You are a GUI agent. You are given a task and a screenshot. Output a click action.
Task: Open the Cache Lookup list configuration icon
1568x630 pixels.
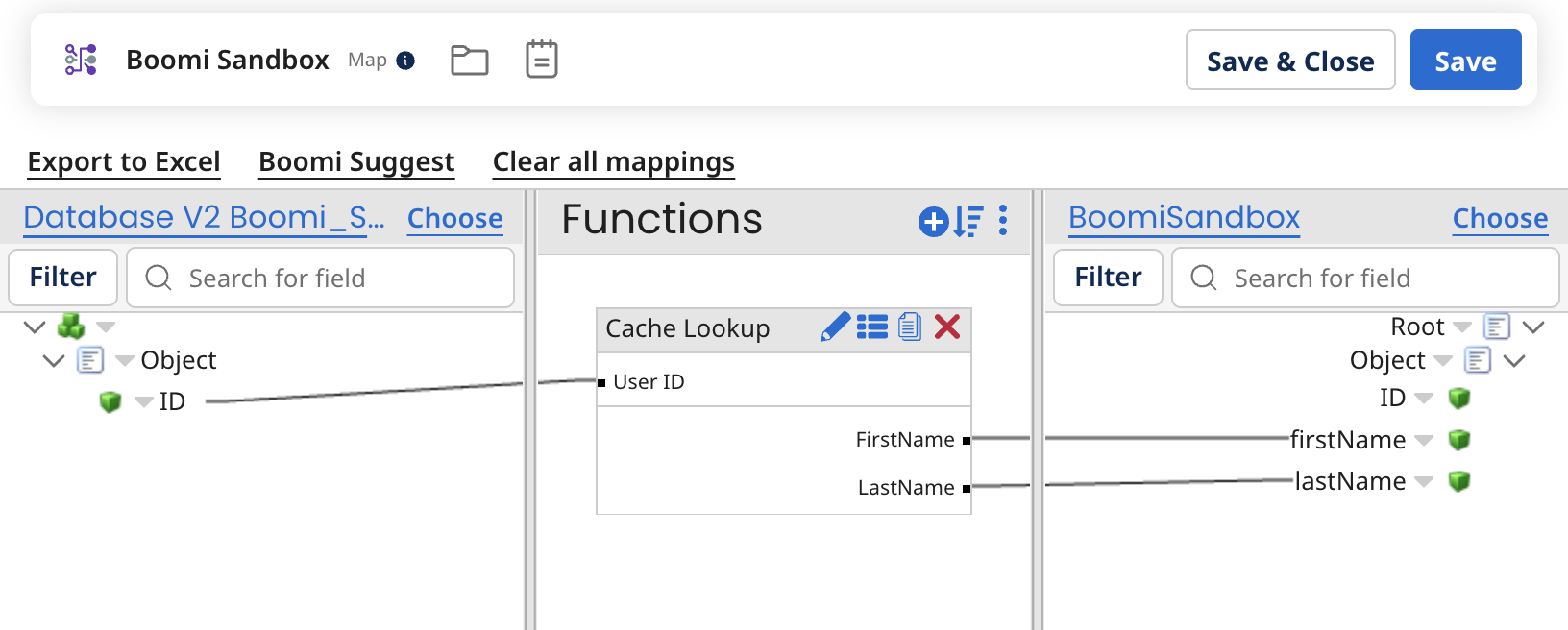click(872, 327)
